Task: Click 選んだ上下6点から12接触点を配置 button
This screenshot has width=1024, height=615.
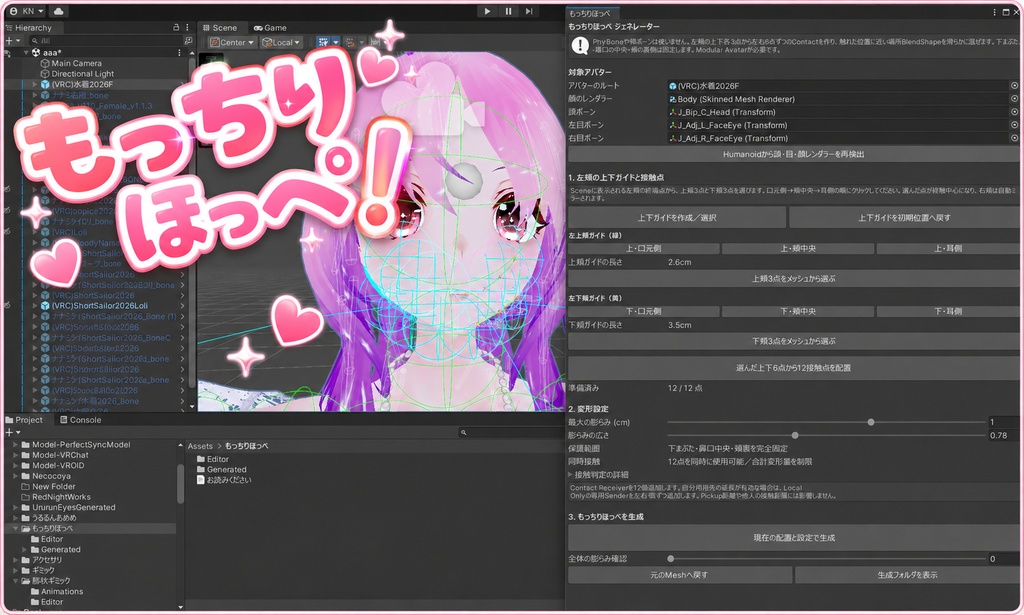Action: [793, 368]
